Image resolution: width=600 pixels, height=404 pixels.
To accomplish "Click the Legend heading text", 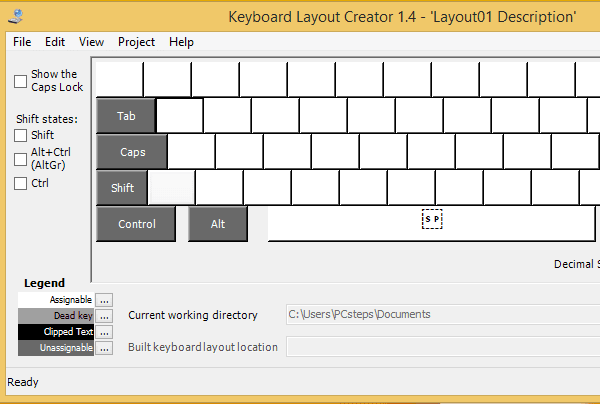I will coord(44,283).
